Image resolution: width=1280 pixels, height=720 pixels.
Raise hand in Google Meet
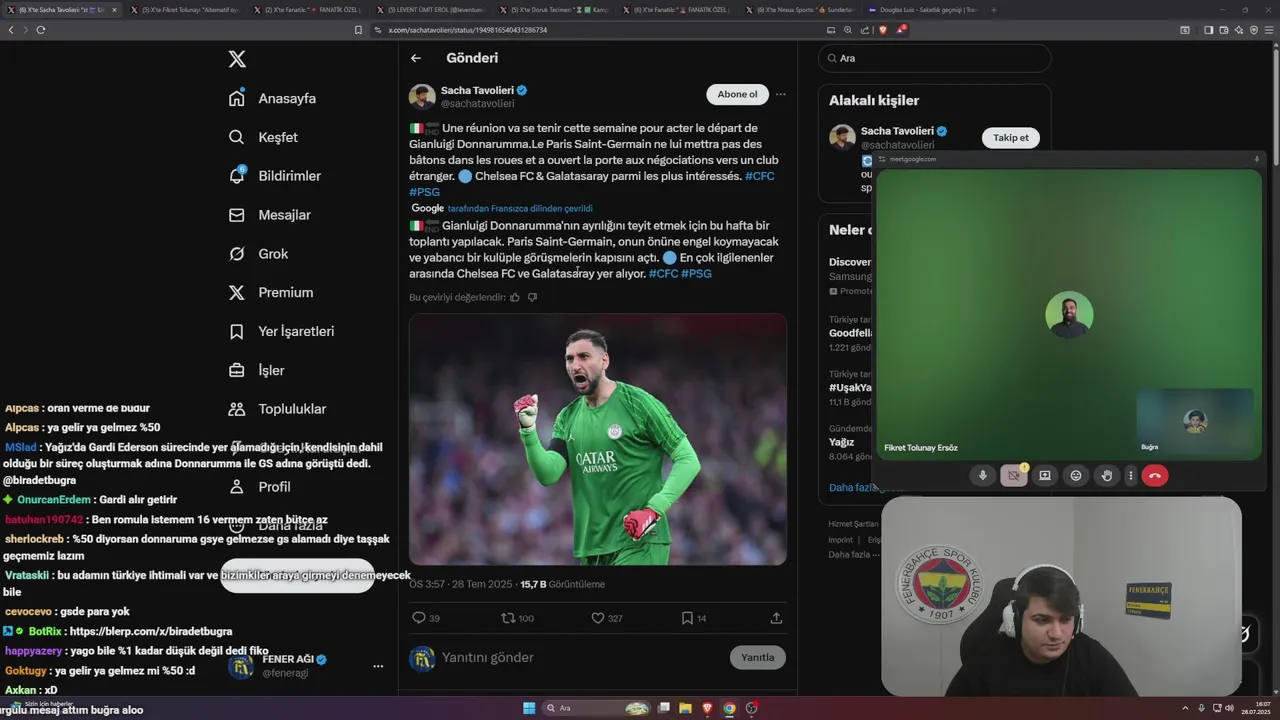[x=1107, y=476]
